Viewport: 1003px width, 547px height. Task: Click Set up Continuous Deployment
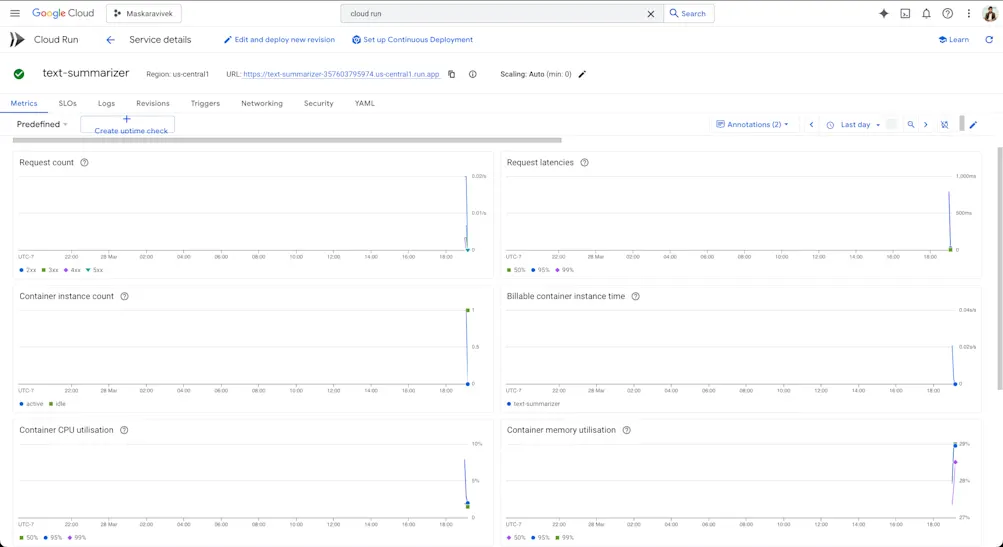[x=412, y=40]
